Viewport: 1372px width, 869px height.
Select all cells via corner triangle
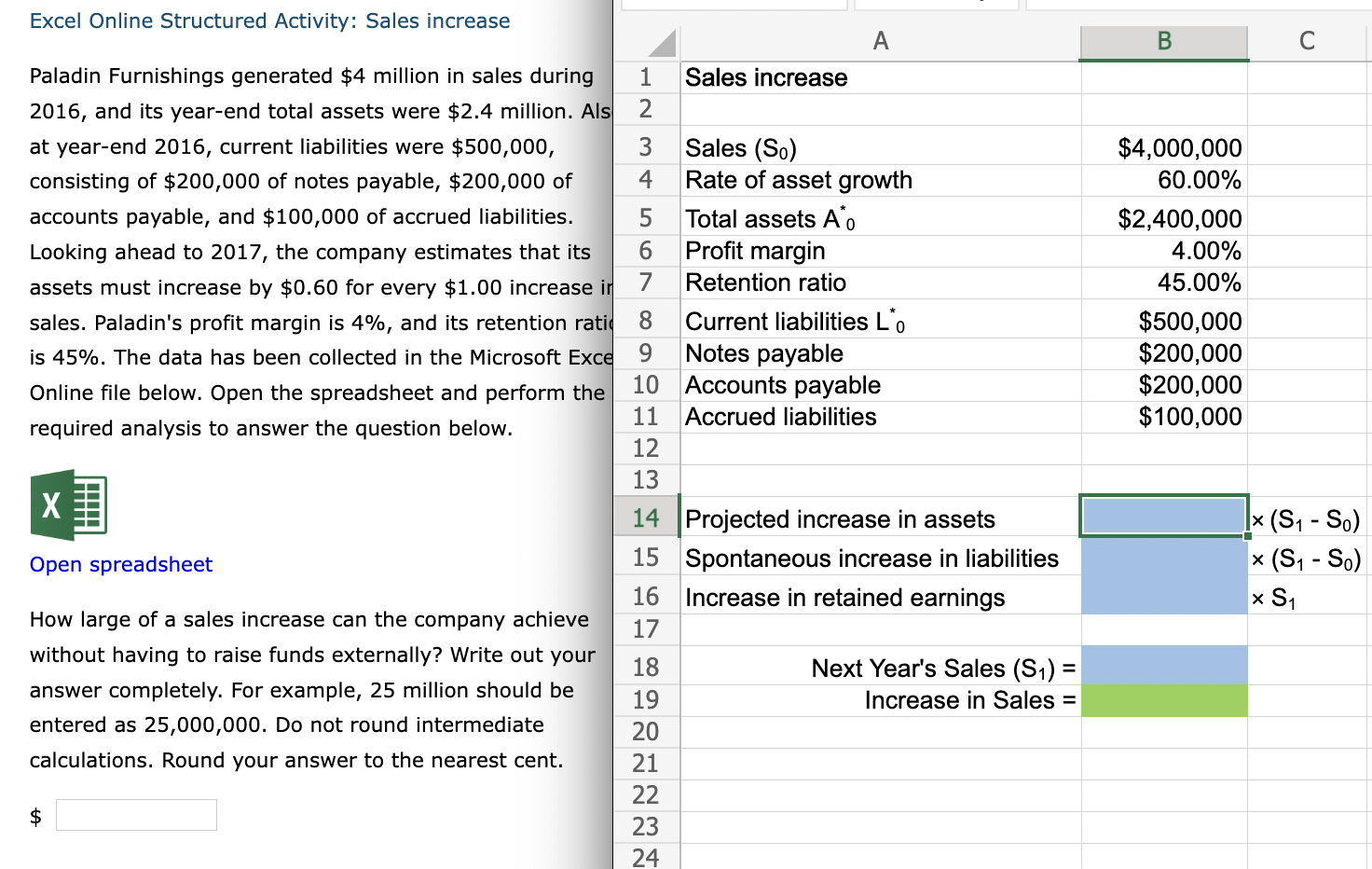click(x=661, y=43)
